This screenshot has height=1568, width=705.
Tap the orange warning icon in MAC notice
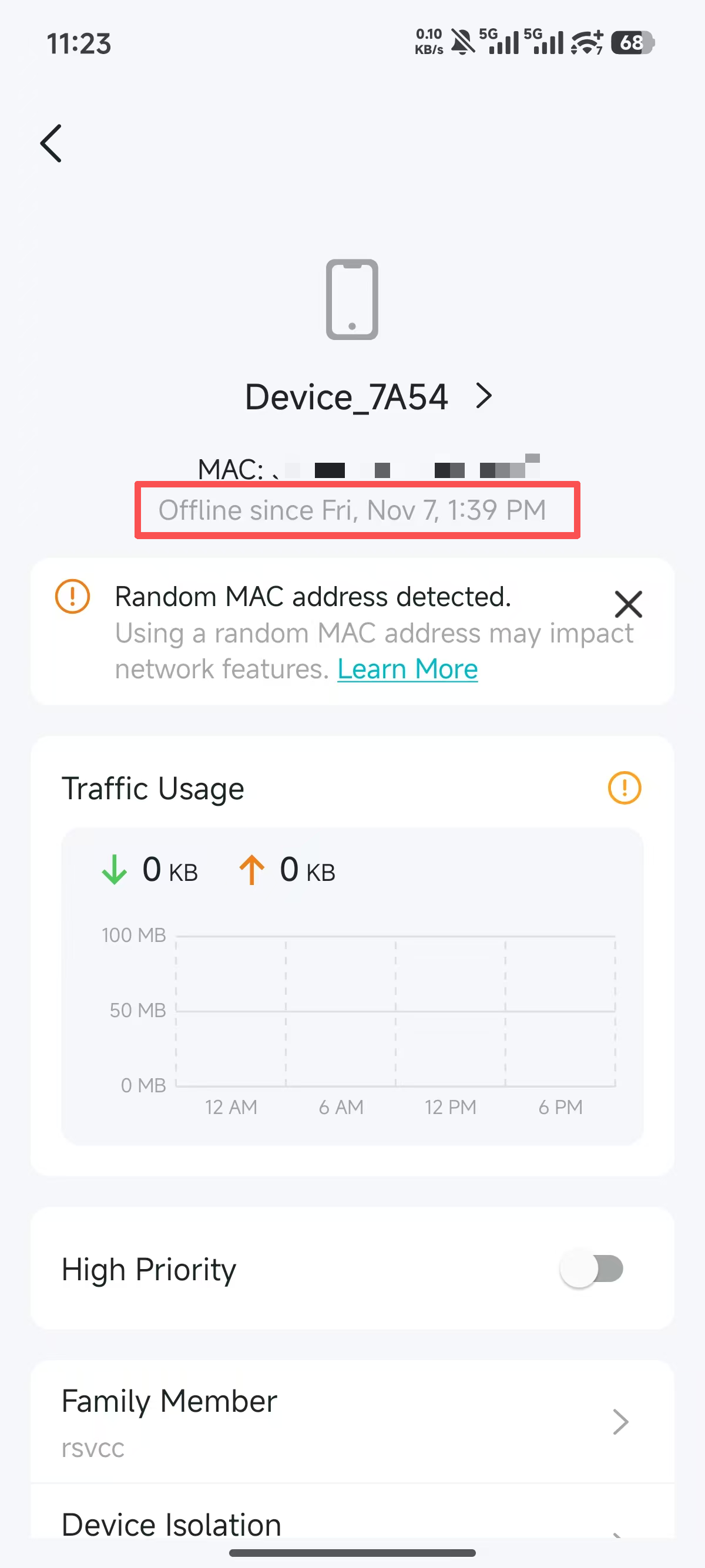pyautogui.click(x=72, y=597)
